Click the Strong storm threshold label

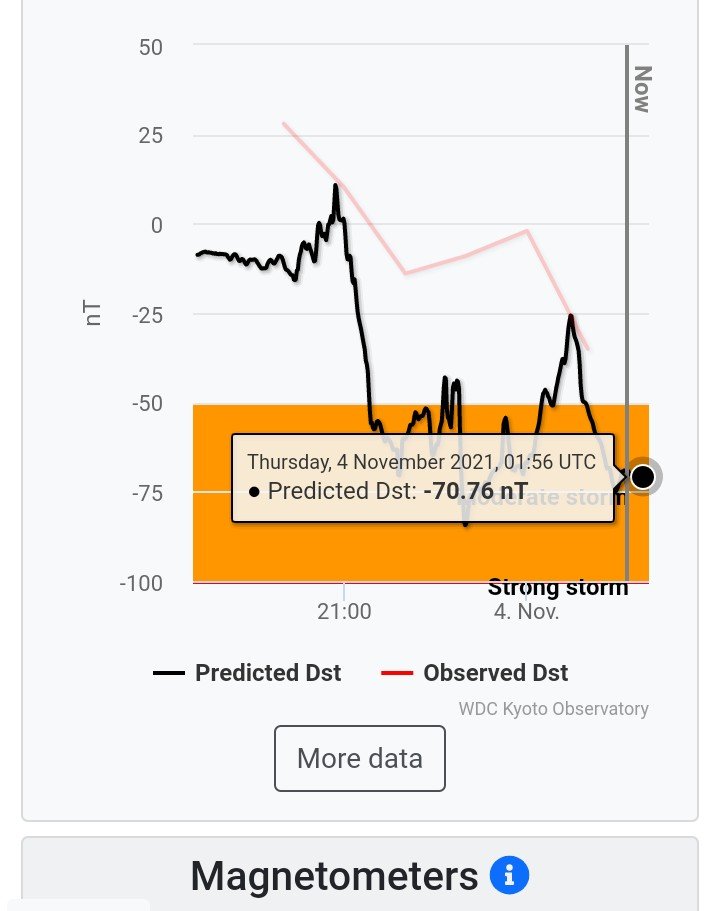pyautogui.click(x=558, y=588)
